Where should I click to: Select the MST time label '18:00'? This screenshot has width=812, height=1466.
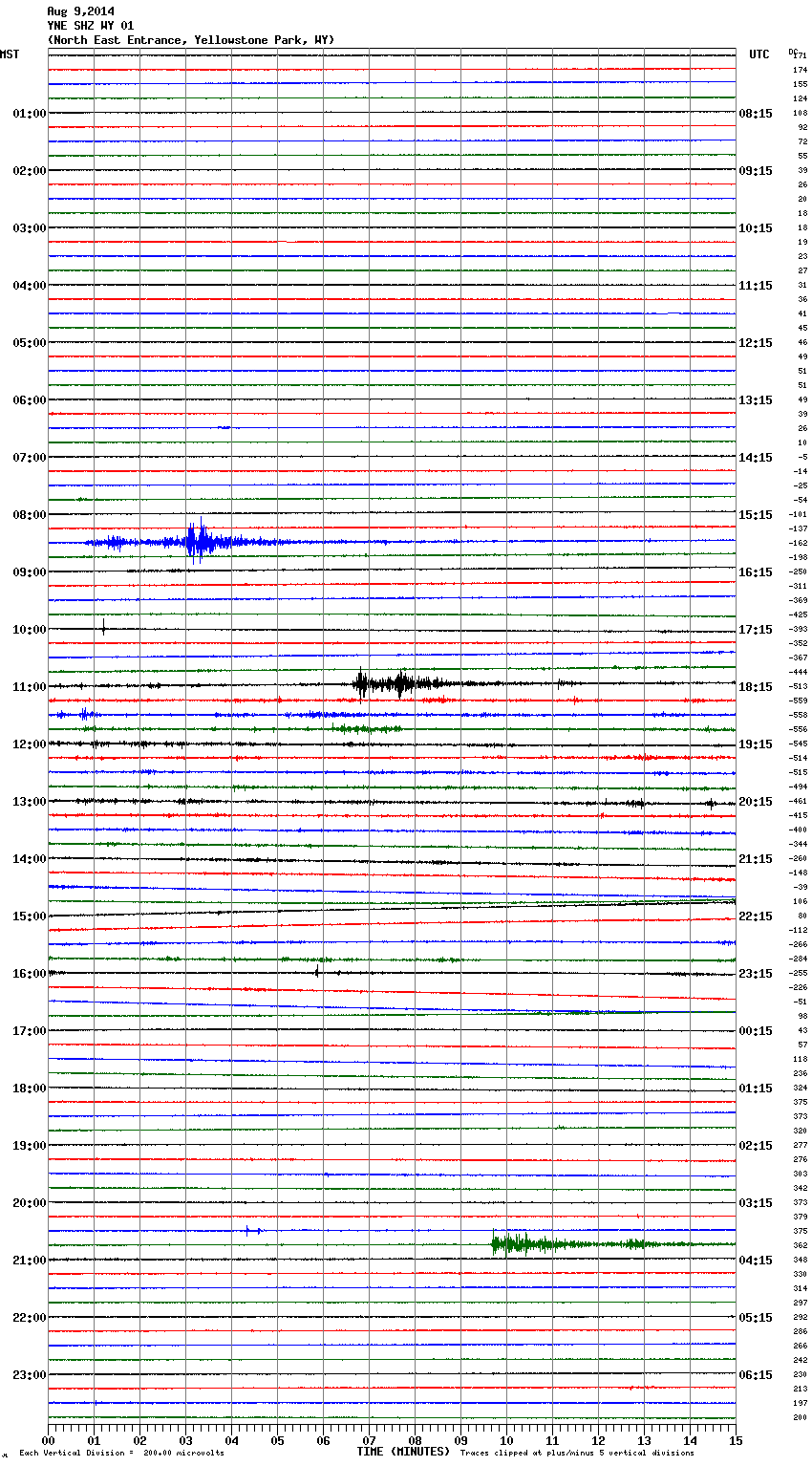coord(29,1089)
